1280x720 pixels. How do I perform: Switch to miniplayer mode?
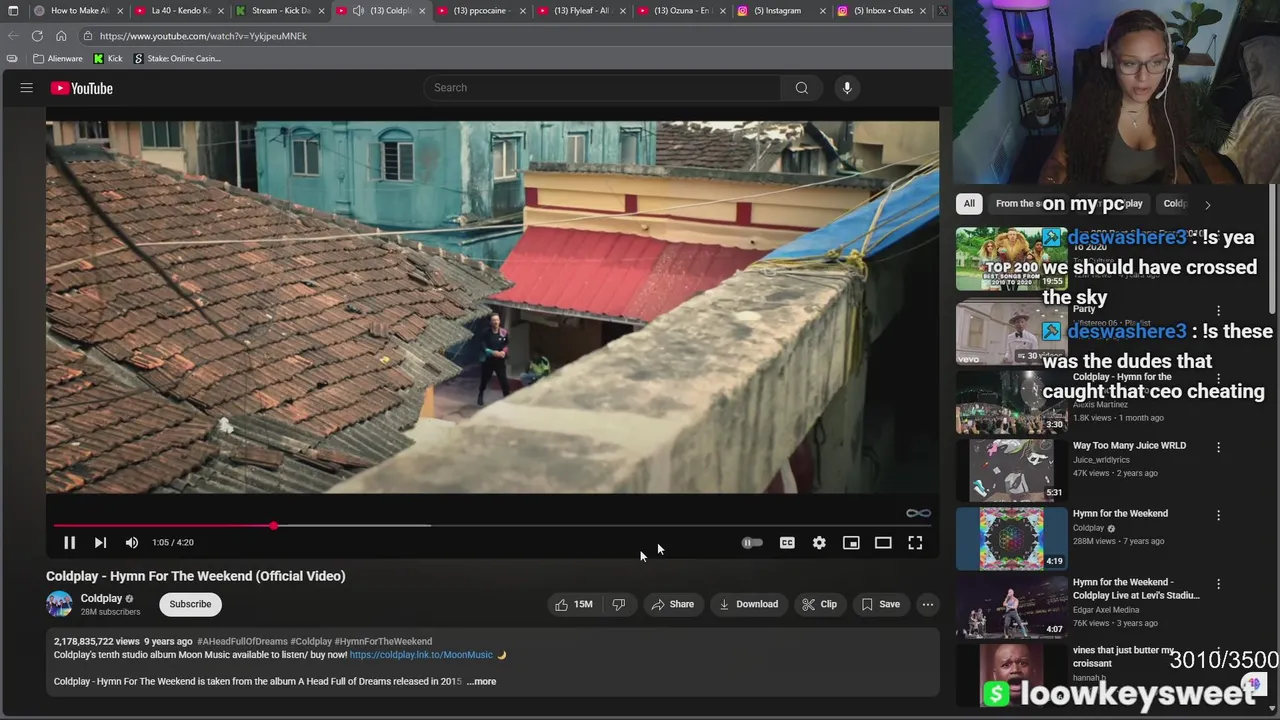[x=851, y=542]
